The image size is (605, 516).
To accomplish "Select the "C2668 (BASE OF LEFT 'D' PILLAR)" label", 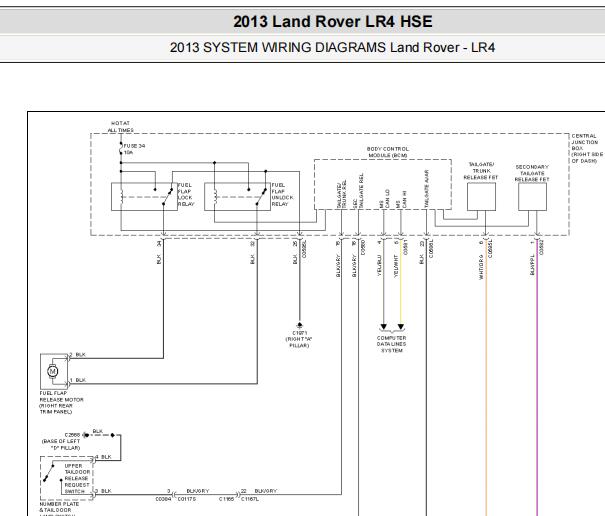I will coord(61,441).
